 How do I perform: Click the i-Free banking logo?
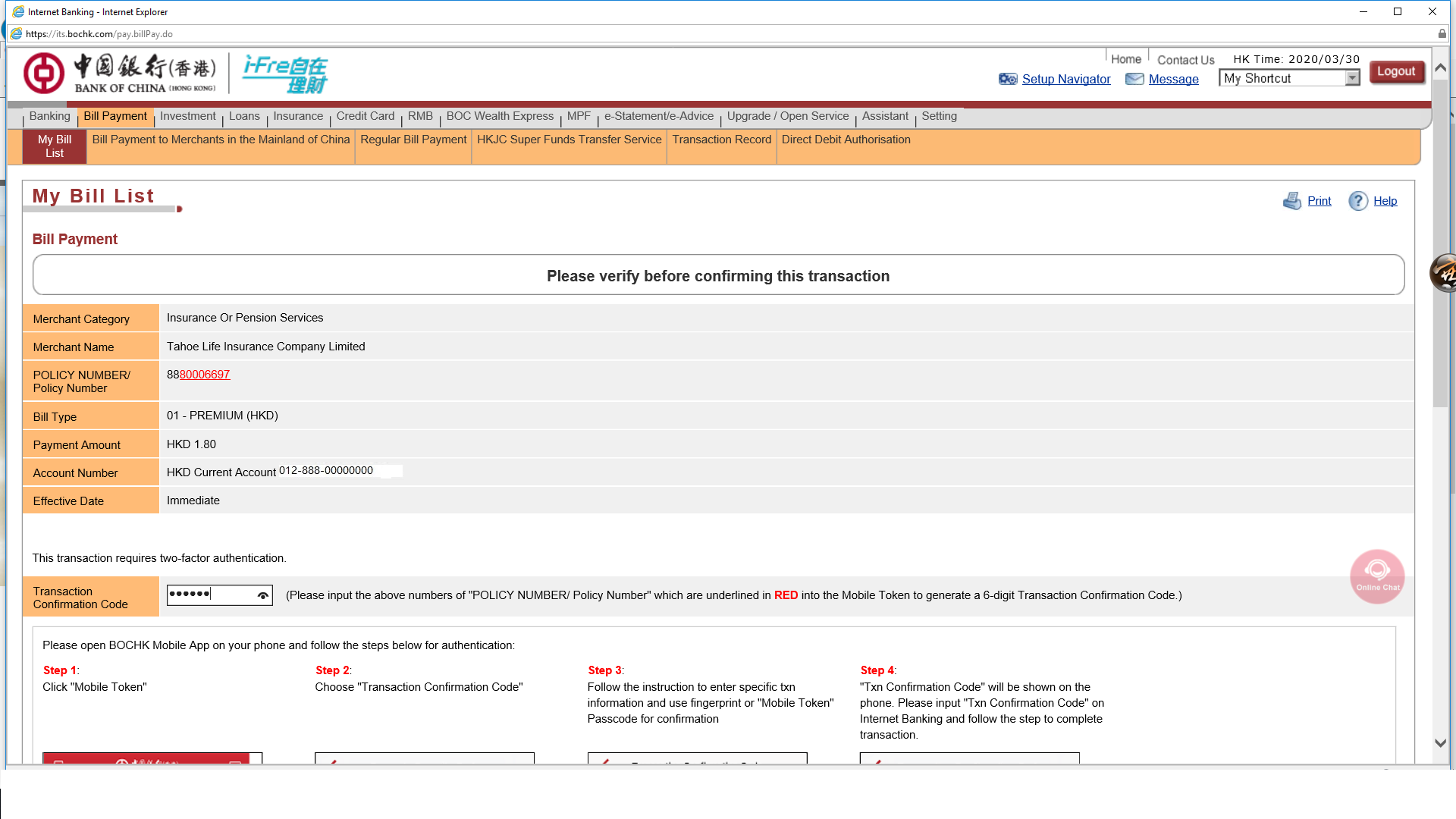285,74
